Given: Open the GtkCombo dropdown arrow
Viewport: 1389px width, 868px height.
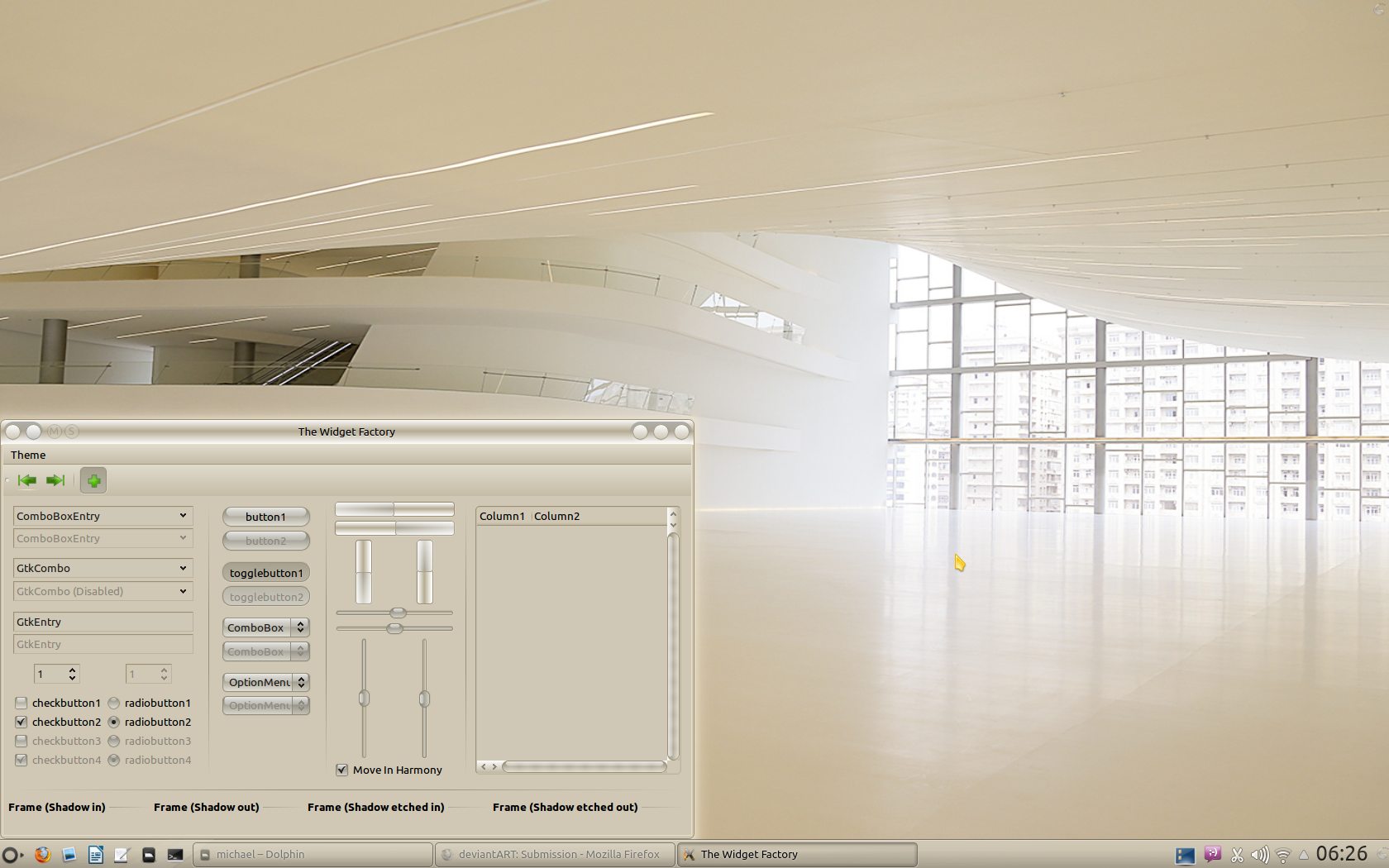Looking at the screenshot, I should [183, 568].
